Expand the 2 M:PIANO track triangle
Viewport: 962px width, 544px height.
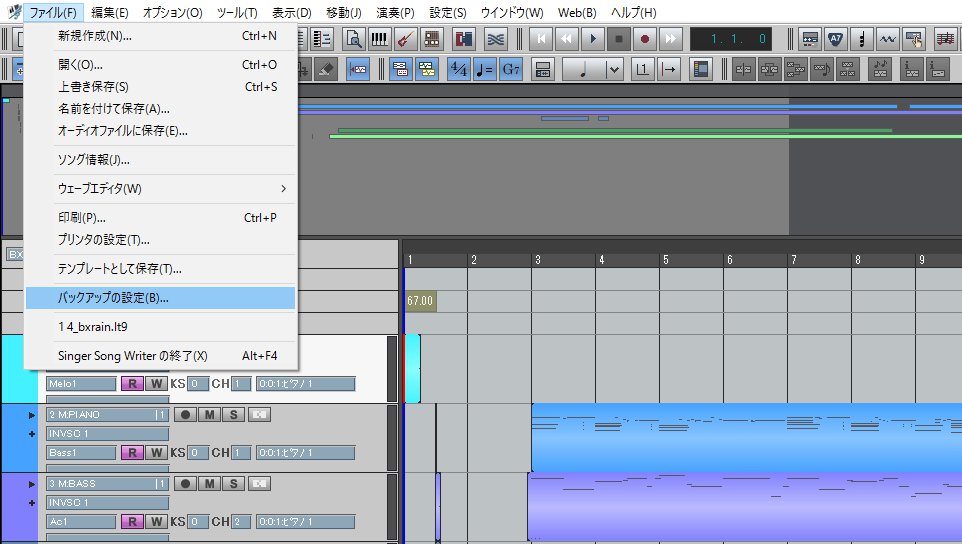tap(32, 415)
